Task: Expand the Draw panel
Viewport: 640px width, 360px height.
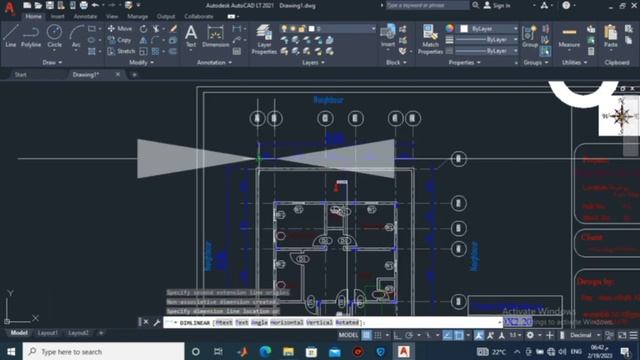Action: (52, 62)
